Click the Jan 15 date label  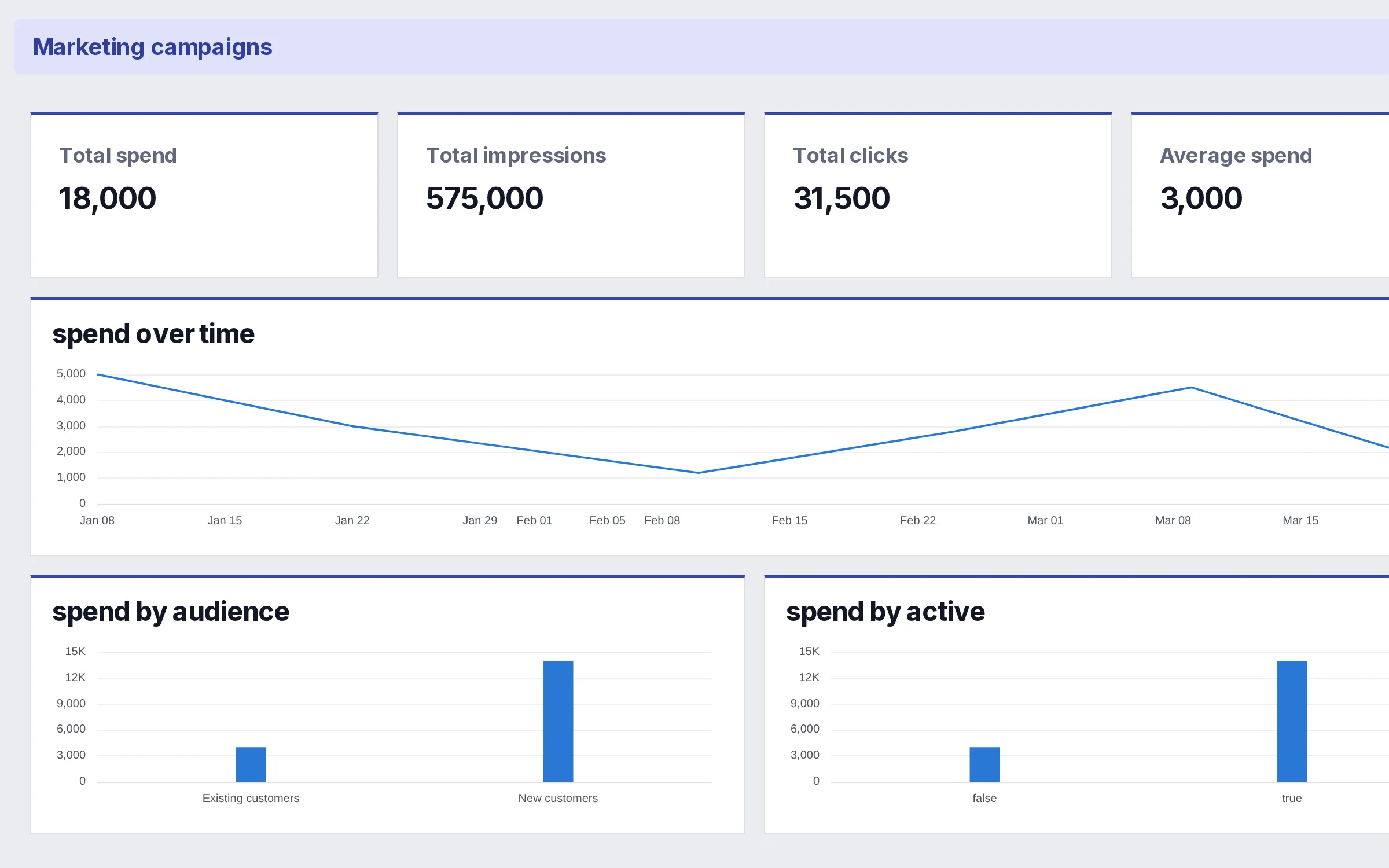(225, 520)
